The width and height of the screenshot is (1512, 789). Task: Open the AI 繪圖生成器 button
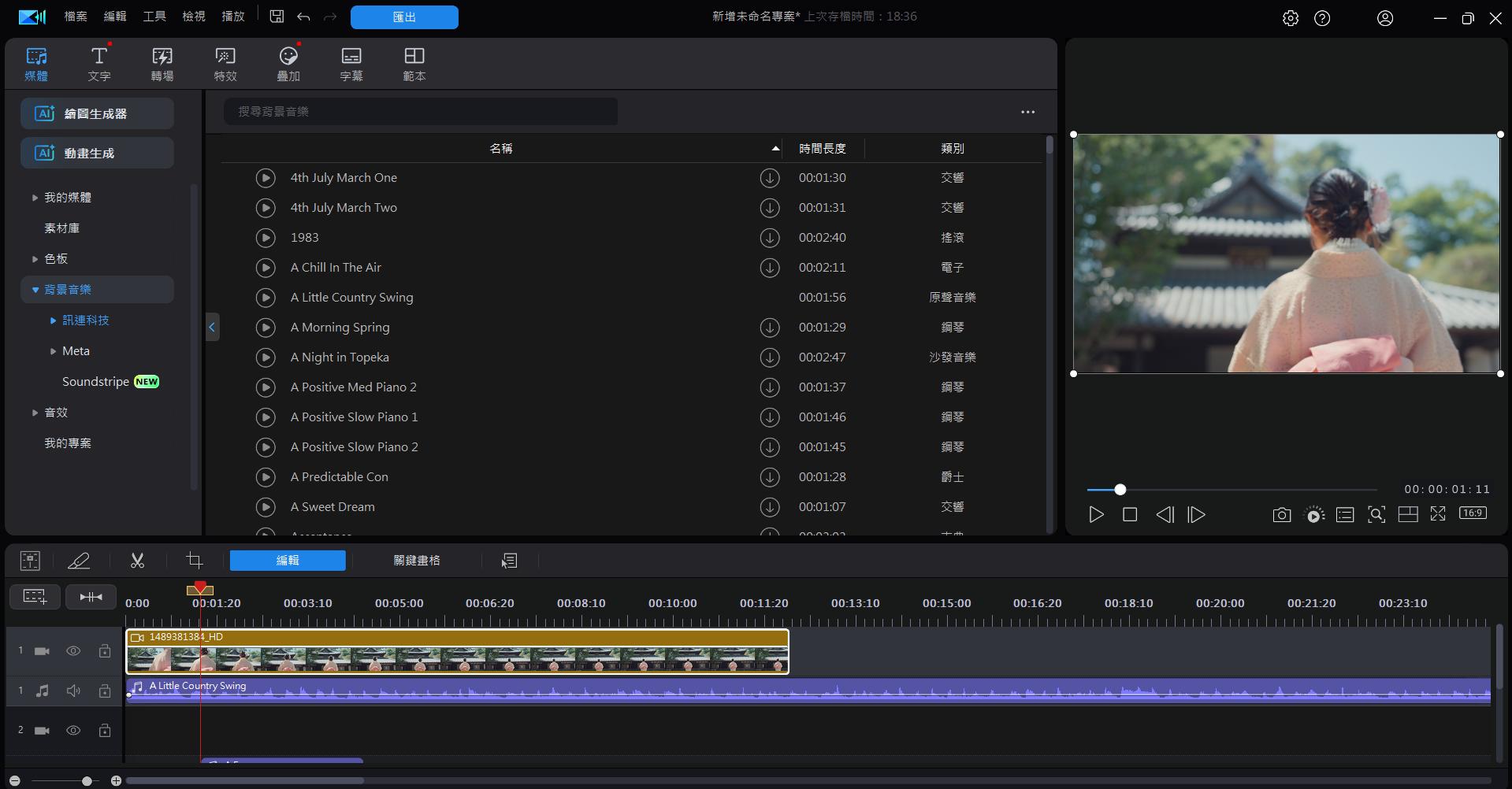pos(97,113)
